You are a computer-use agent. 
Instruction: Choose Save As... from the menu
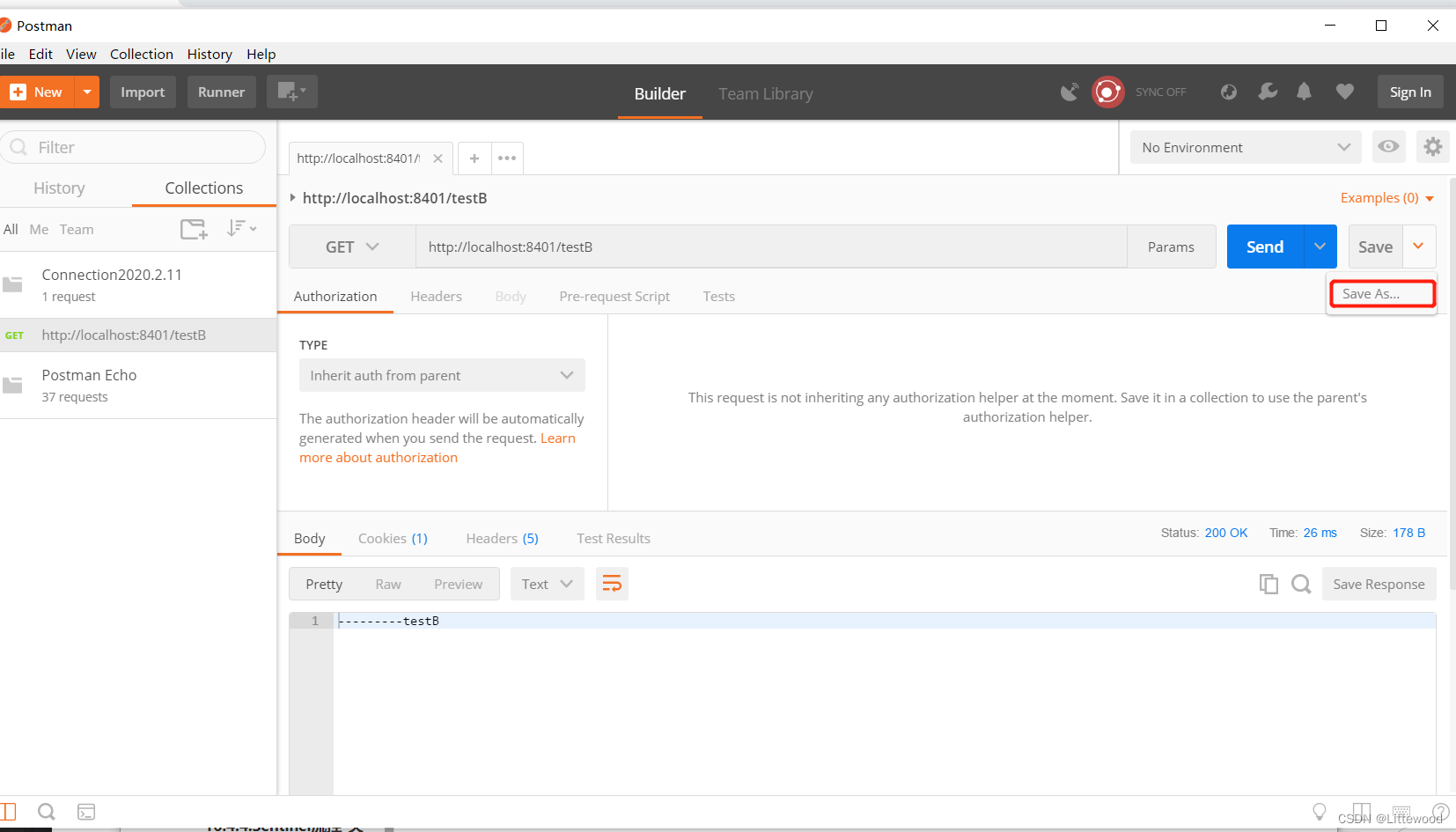(x=1382, y=294)
